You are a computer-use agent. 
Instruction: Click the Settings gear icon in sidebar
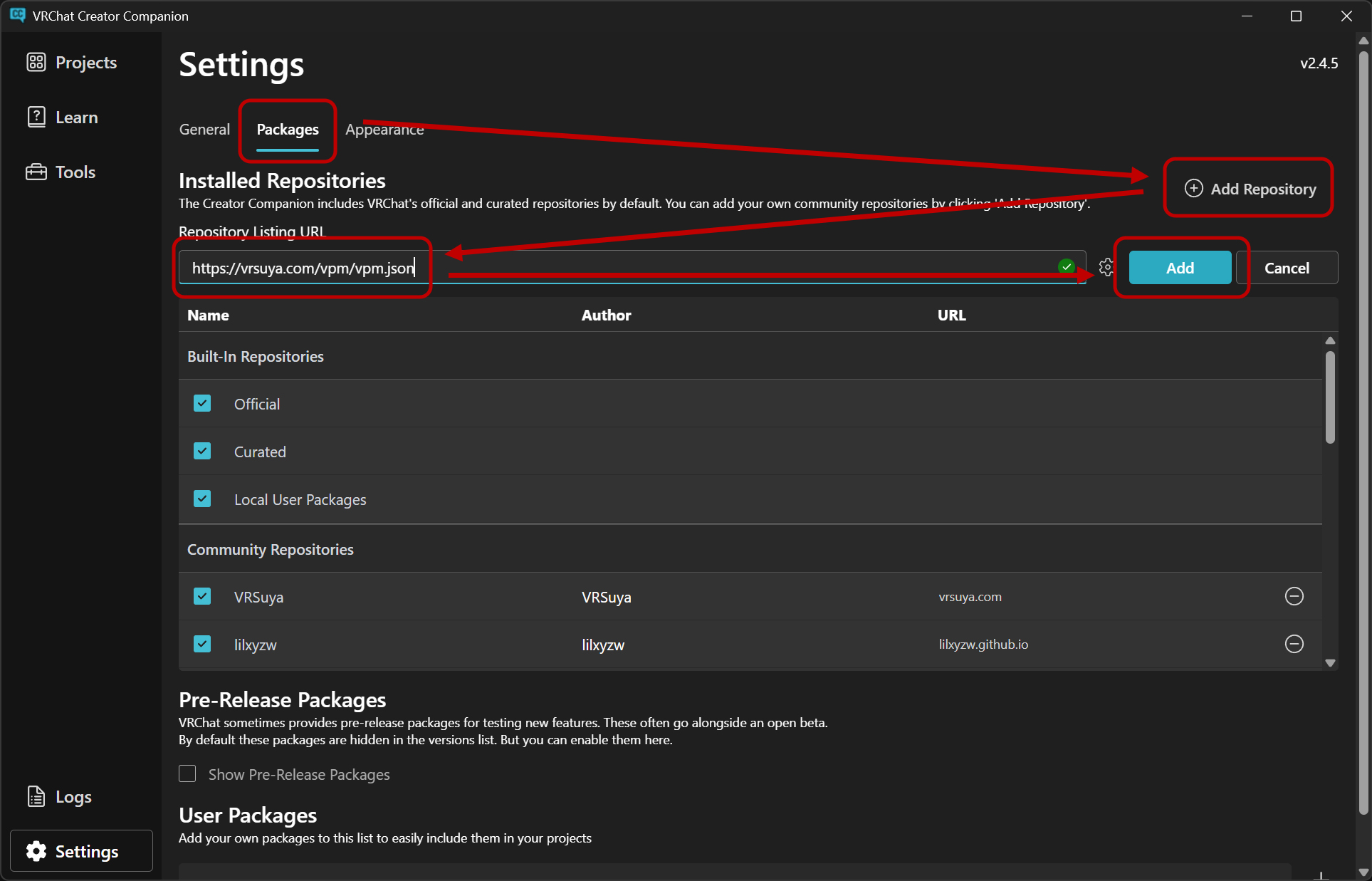[36, 851]
